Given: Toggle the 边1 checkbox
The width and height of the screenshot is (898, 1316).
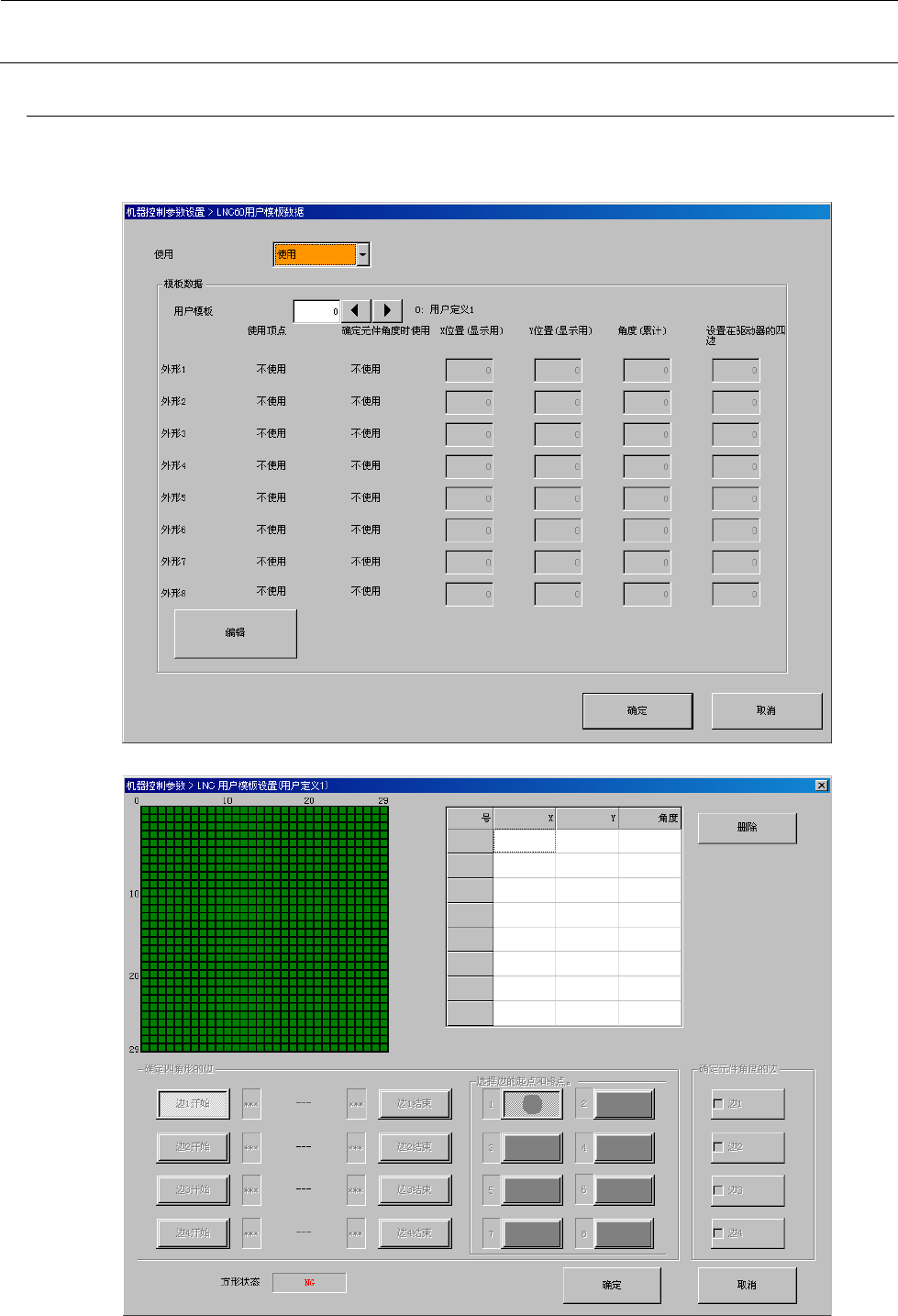Looking at the screenshot, I should point(718,1104).
